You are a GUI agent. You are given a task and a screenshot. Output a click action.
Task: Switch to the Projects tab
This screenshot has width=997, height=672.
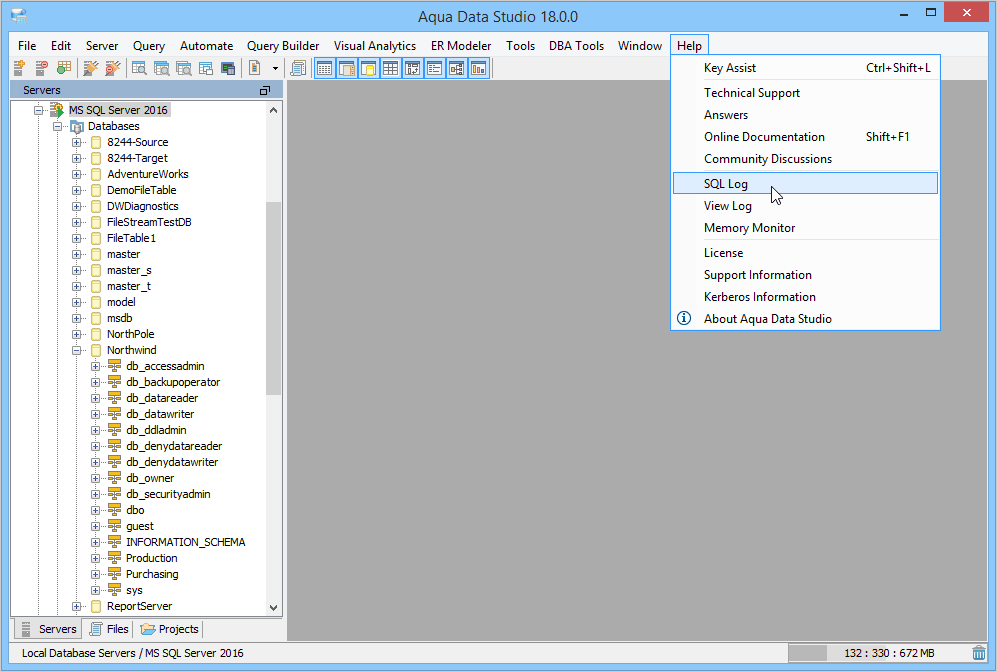pyautogui.click(x=169, y=629)
